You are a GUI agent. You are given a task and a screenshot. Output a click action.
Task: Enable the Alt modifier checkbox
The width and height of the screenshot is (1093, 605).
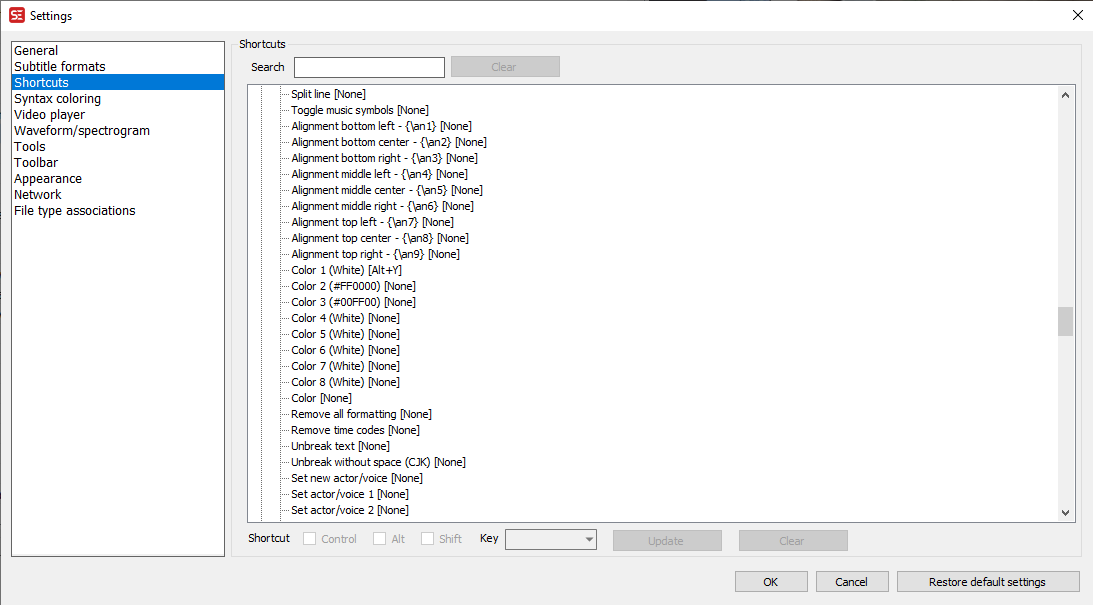coord(379,538)
